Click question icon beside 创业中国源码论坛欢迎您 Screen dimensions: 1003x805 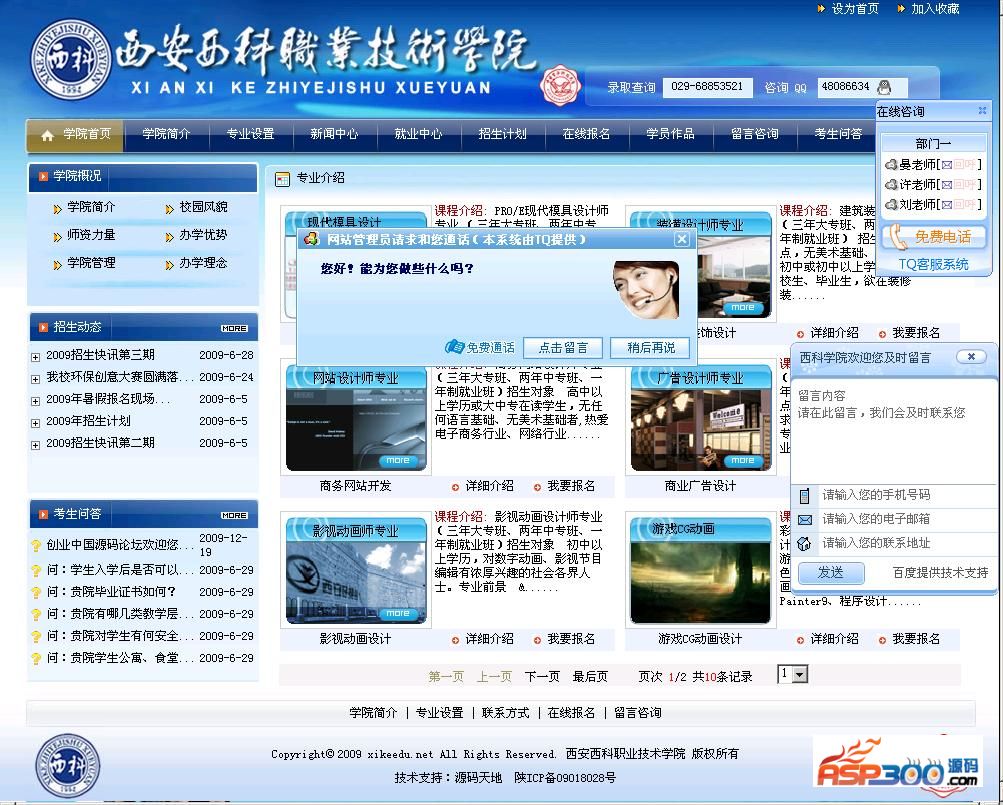36,545
